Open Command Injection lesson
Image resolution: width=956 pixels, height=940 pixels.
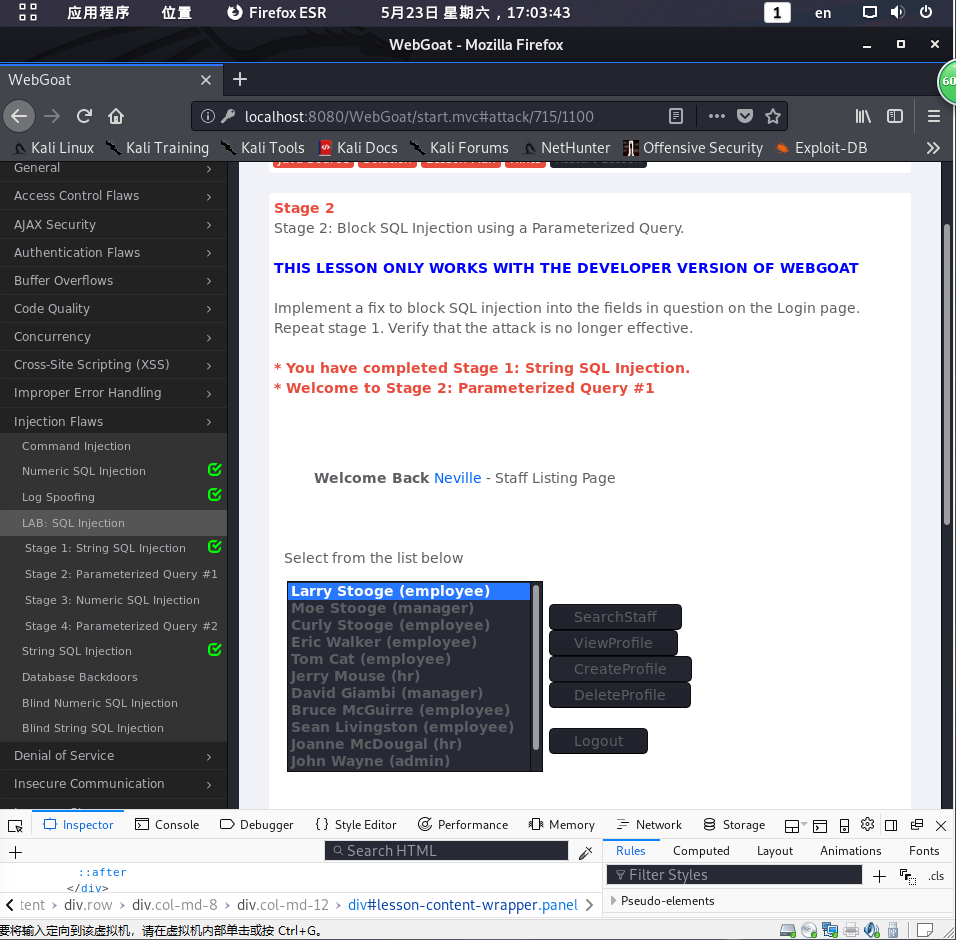pyautogui.click(x=76, y=446)
